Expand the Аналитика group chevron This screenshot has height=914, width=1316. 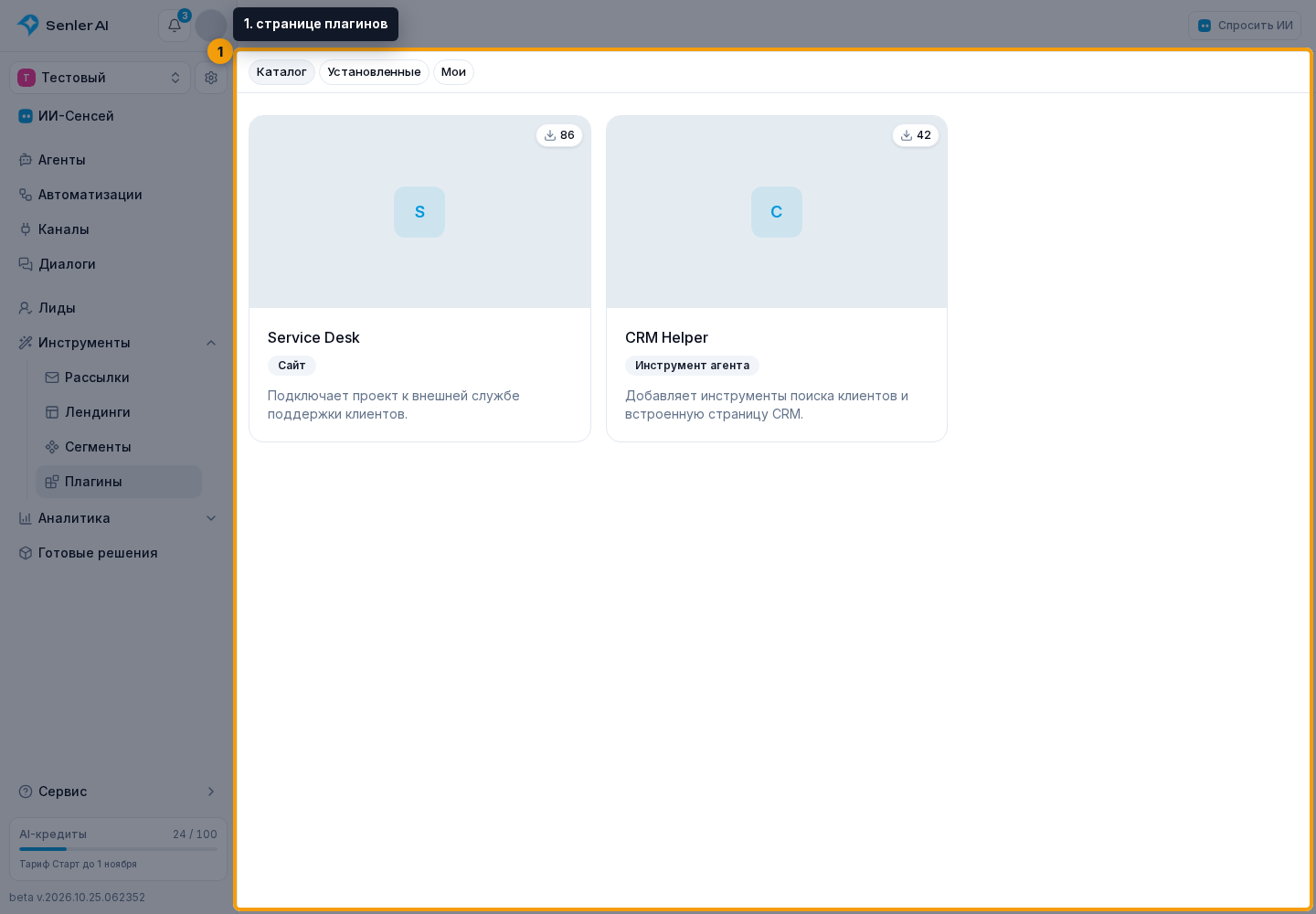tap(211, 518)
